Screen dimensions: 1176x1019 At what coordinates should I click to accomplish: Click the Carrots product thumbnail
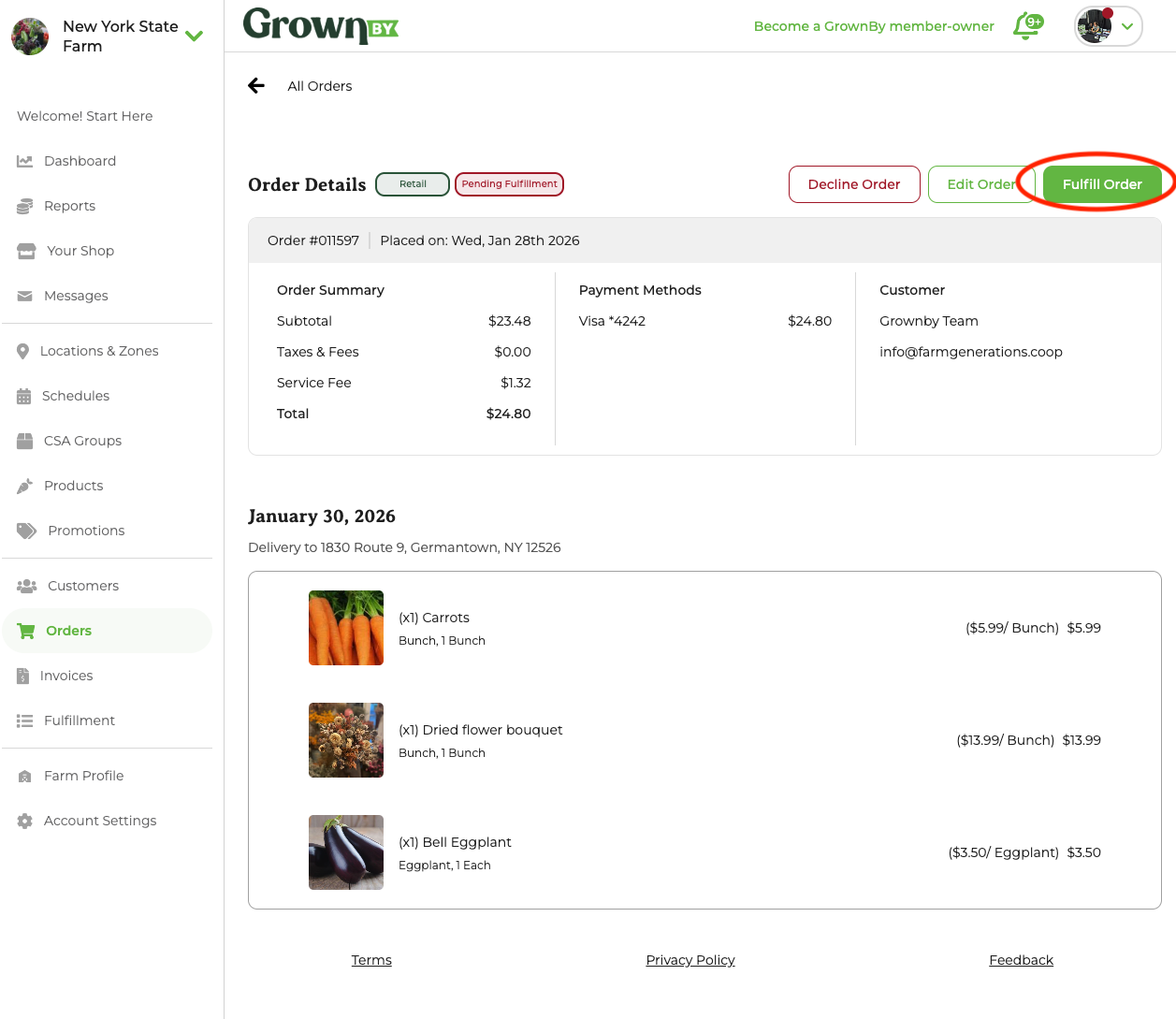[346, 628]
